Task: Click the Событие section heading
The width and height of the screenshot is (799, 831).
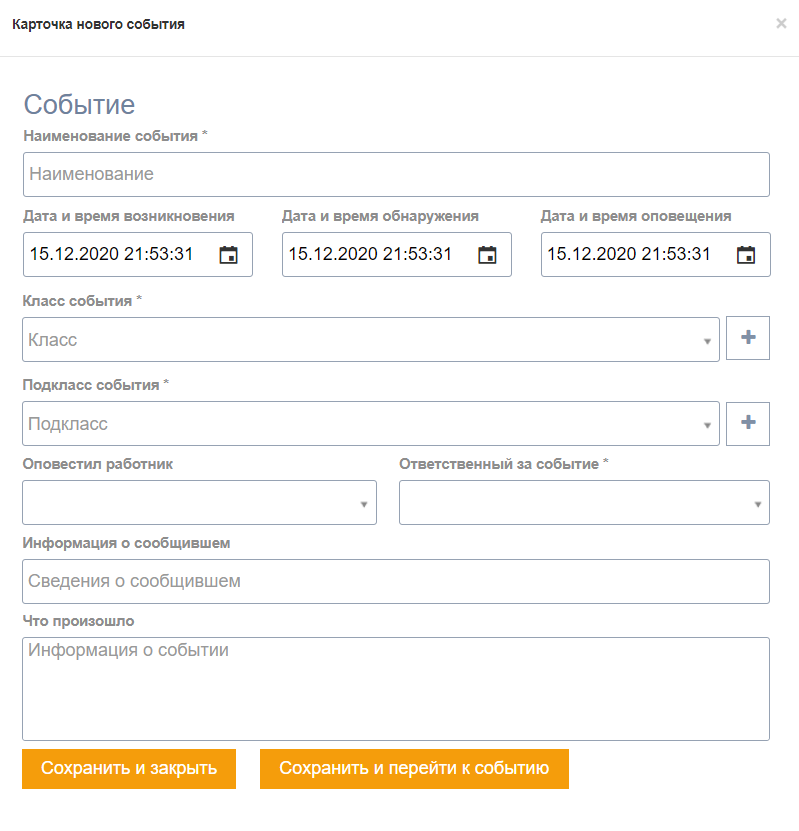Action: pos(79,105)
